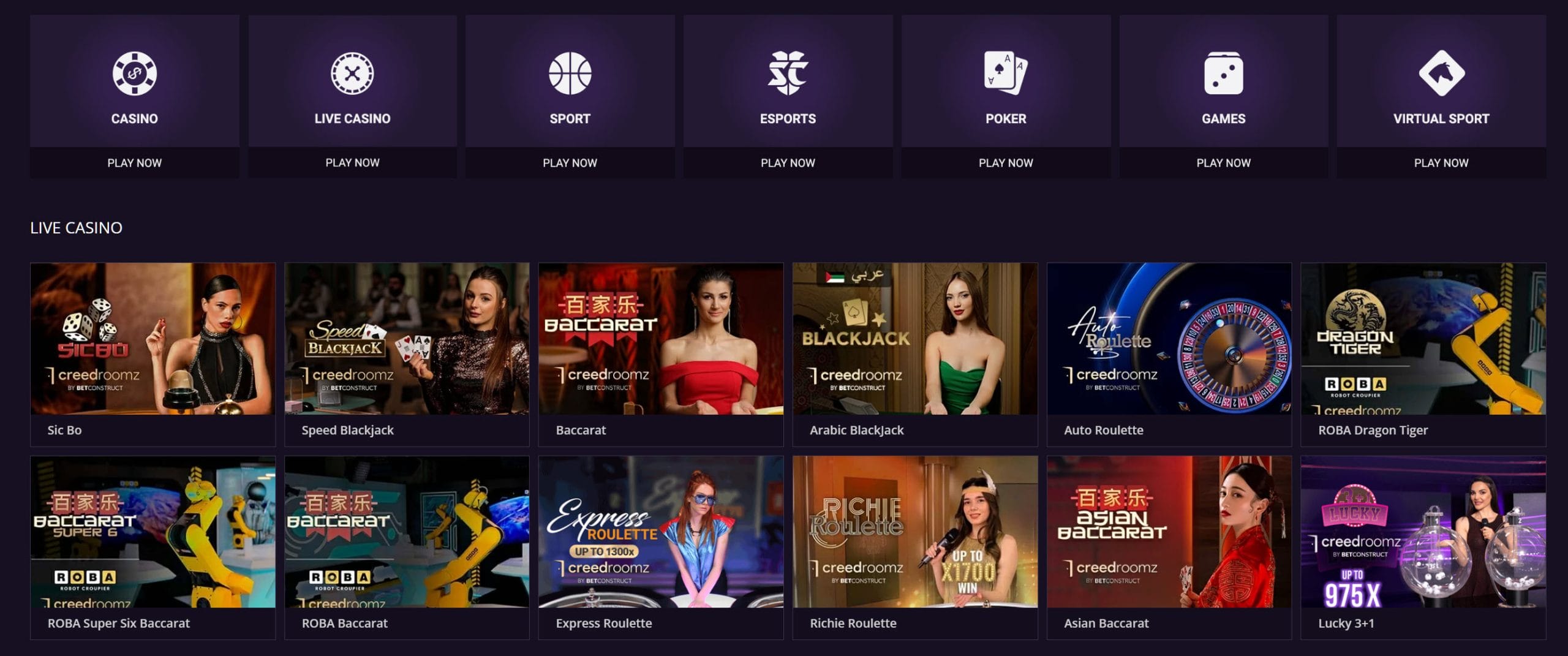
Task: Open the Richie Roulette game title link
Action: click(853, 623)
